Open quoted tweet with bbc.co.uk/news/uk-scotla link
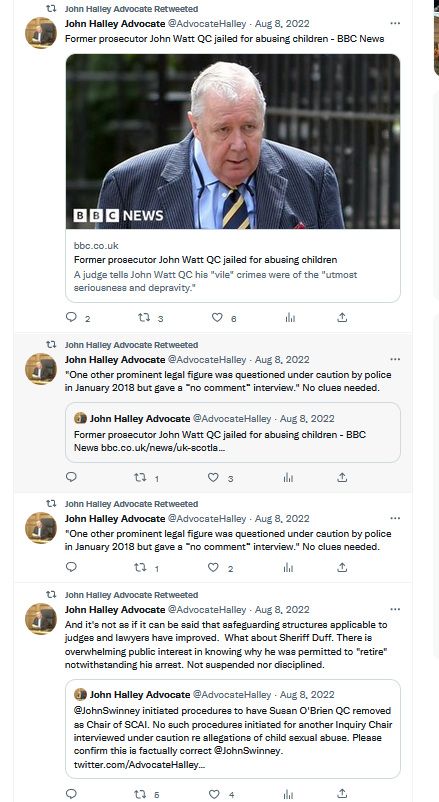 [233, 432]
